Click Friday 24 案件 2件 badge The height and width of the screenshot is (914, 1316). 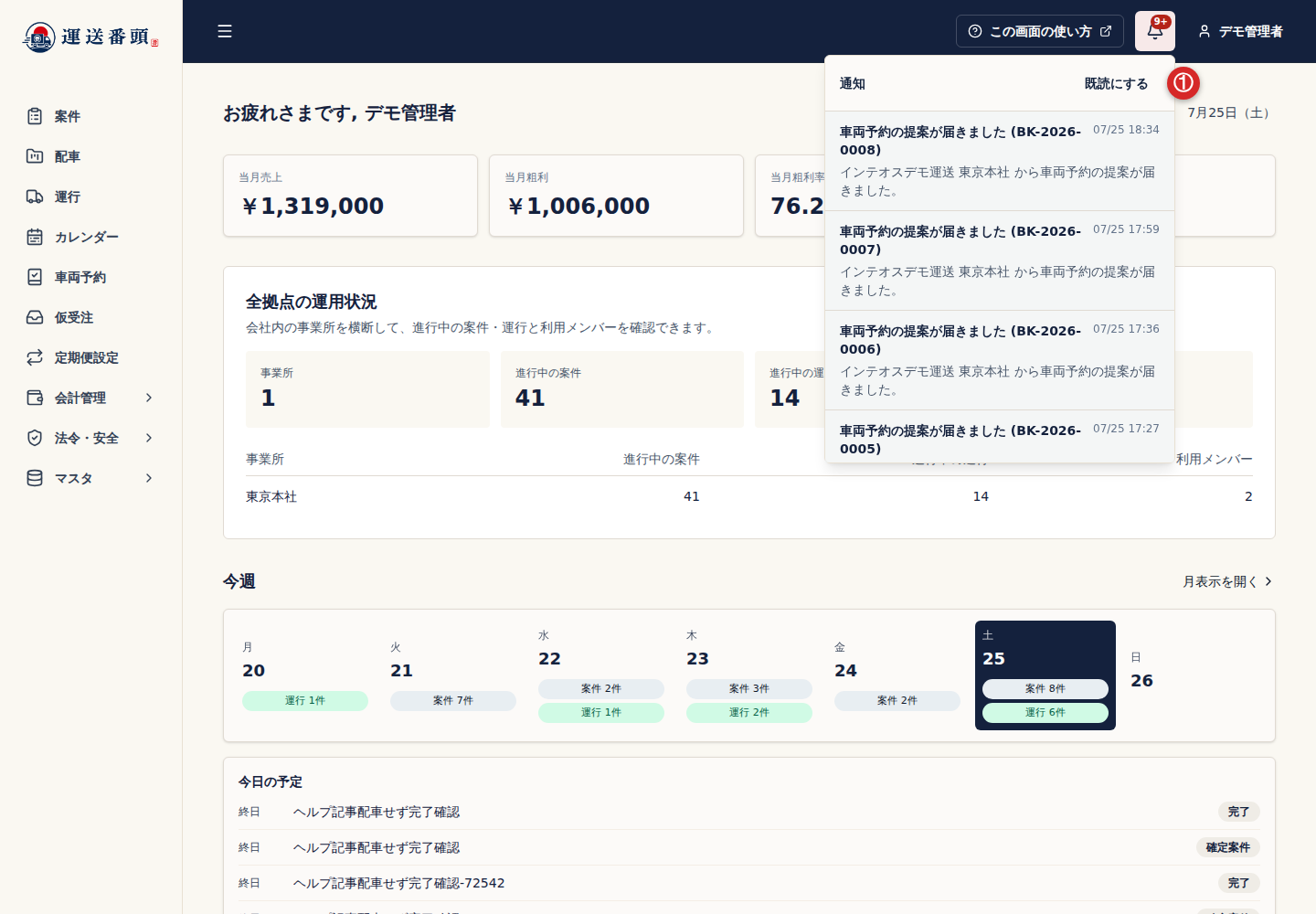[897, 700]
